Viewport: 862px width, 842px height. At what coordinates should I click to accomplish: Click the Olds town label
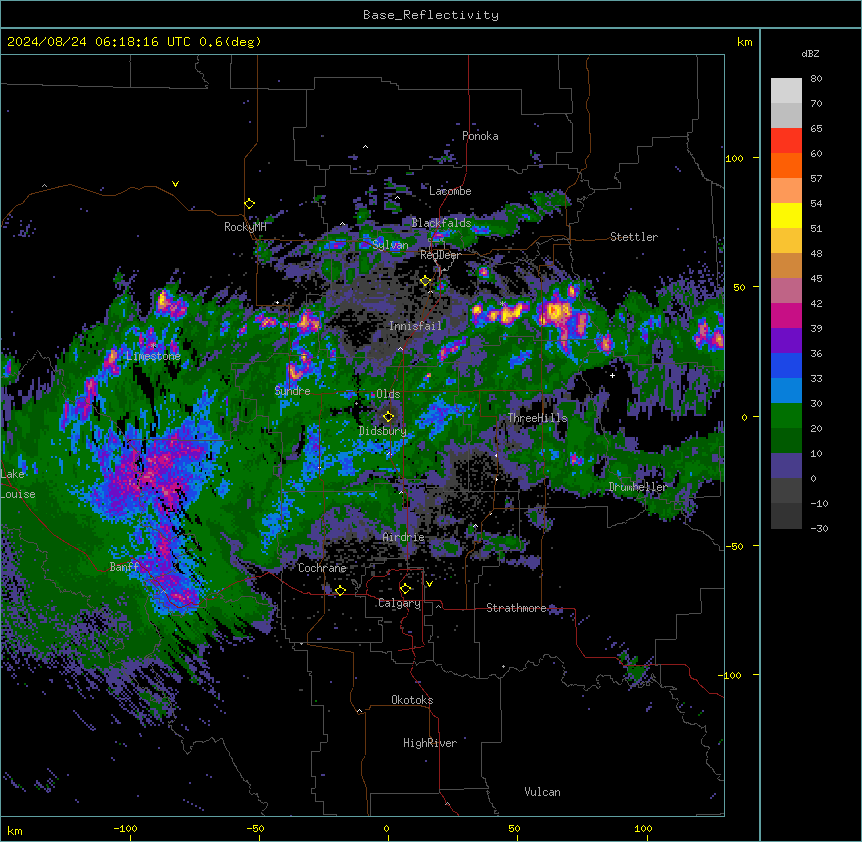[388, 394]
